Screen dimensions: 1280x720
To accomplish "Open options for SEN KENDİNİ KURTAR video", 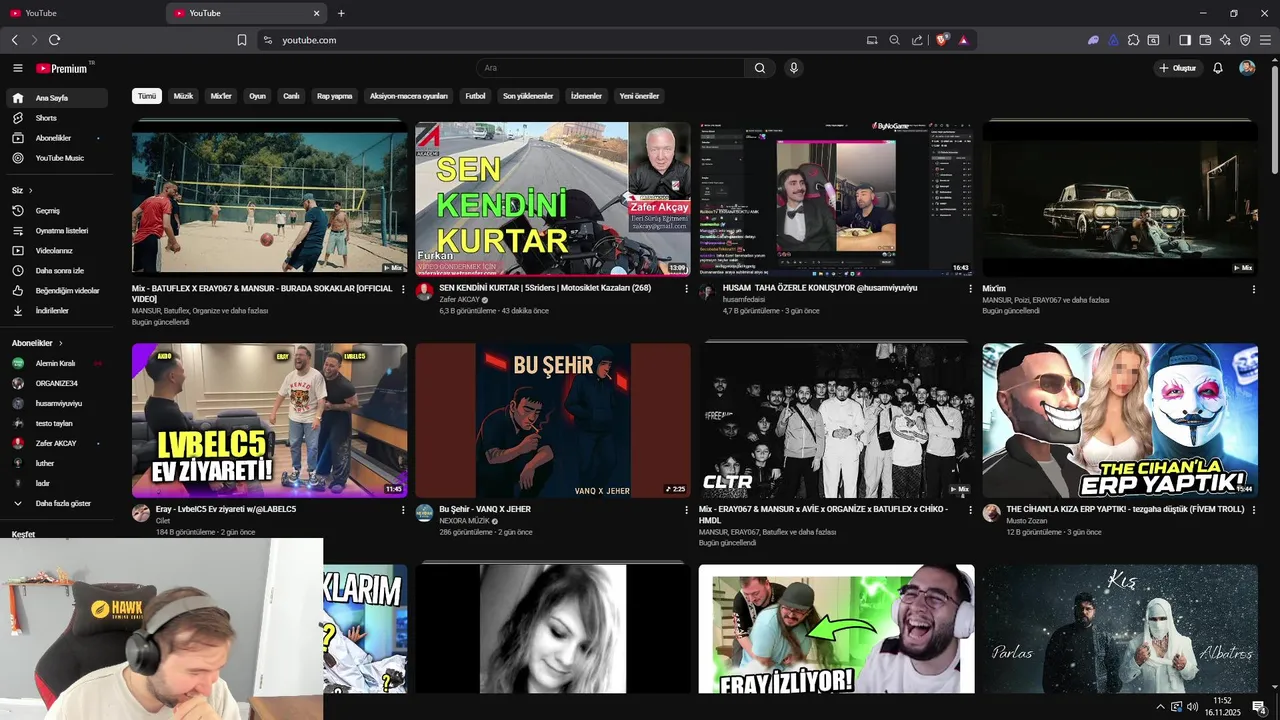I will click(686, 288).
